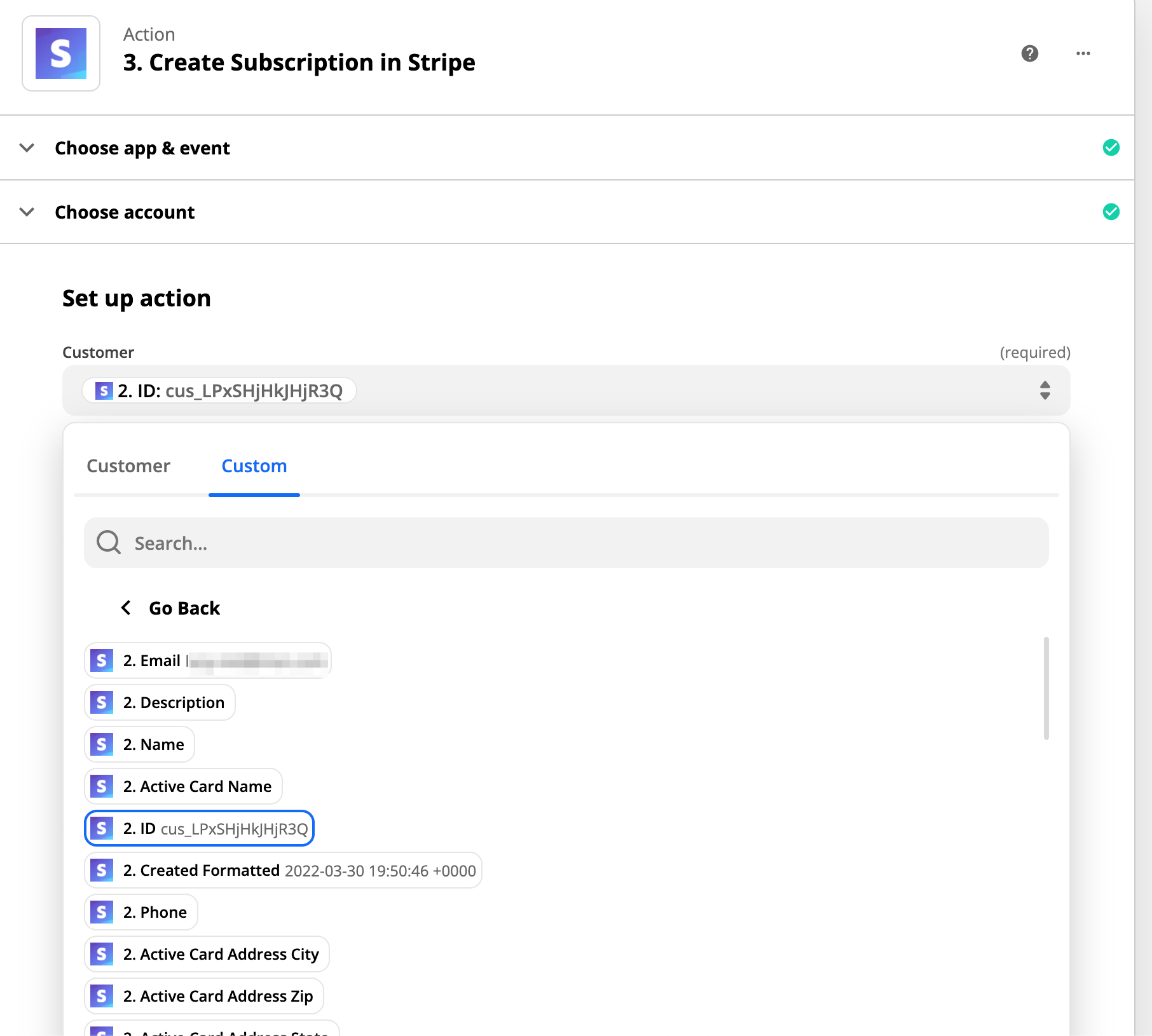The width and height of the screenshot is (1152, 1036).
Task: Choose 2. Created Formatted date option
Action: coord(283,870)
